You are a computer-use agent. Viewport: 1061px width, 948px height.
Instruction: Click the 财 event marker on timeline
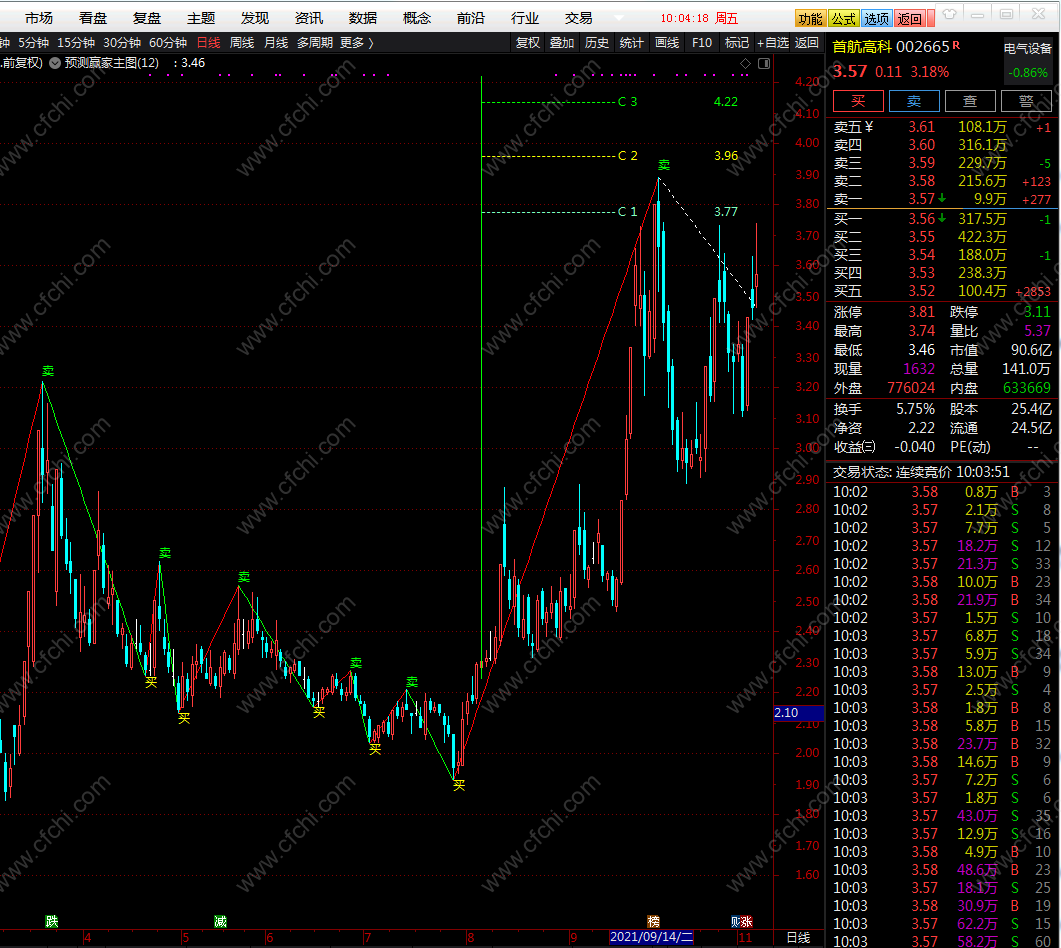click(736, 921)
